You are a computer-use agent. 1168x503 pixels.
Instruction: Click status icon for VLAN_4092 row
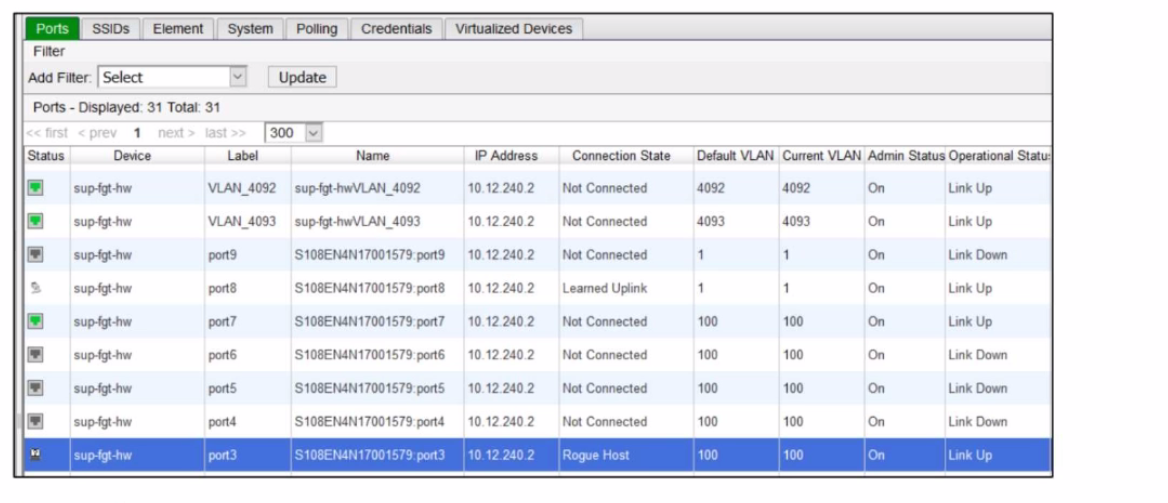pos(34,188)
